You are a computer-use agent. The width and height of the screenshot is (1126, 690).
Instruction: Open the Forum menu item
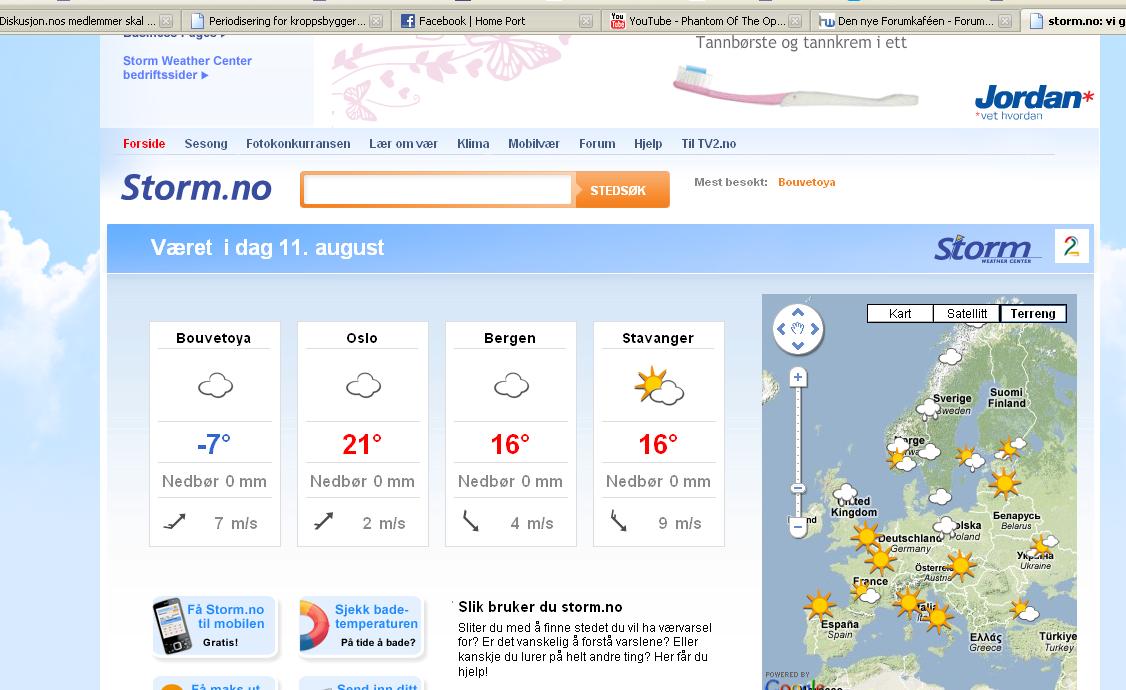click(597, 144)
